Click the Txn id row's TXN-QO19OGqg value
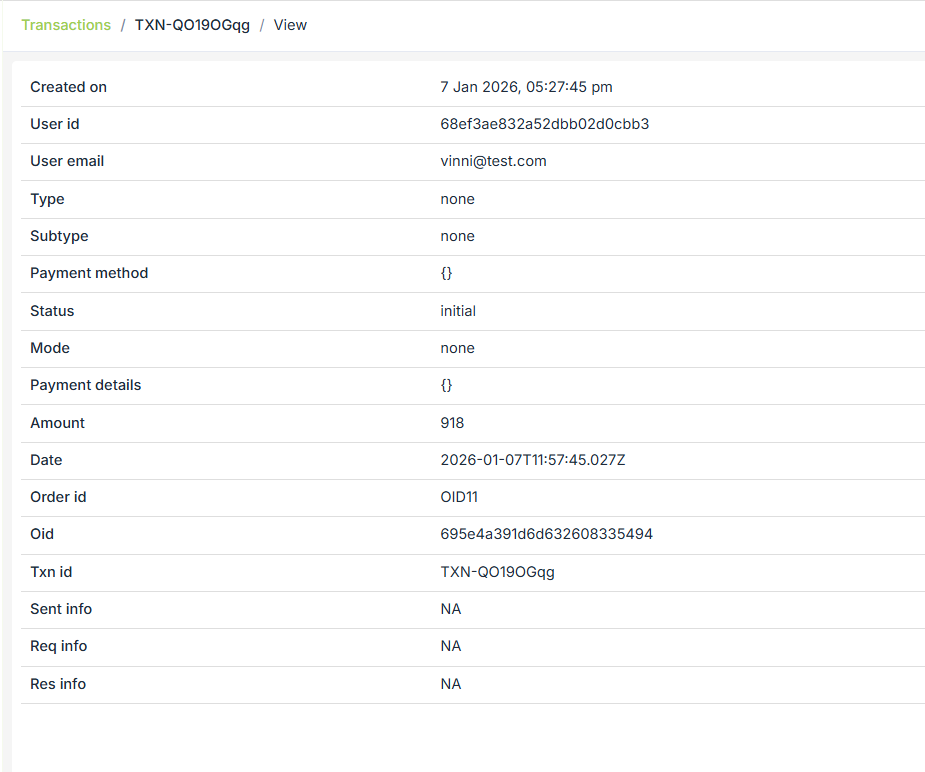Viewport: 925px width, 772px height. pos(497,572)
